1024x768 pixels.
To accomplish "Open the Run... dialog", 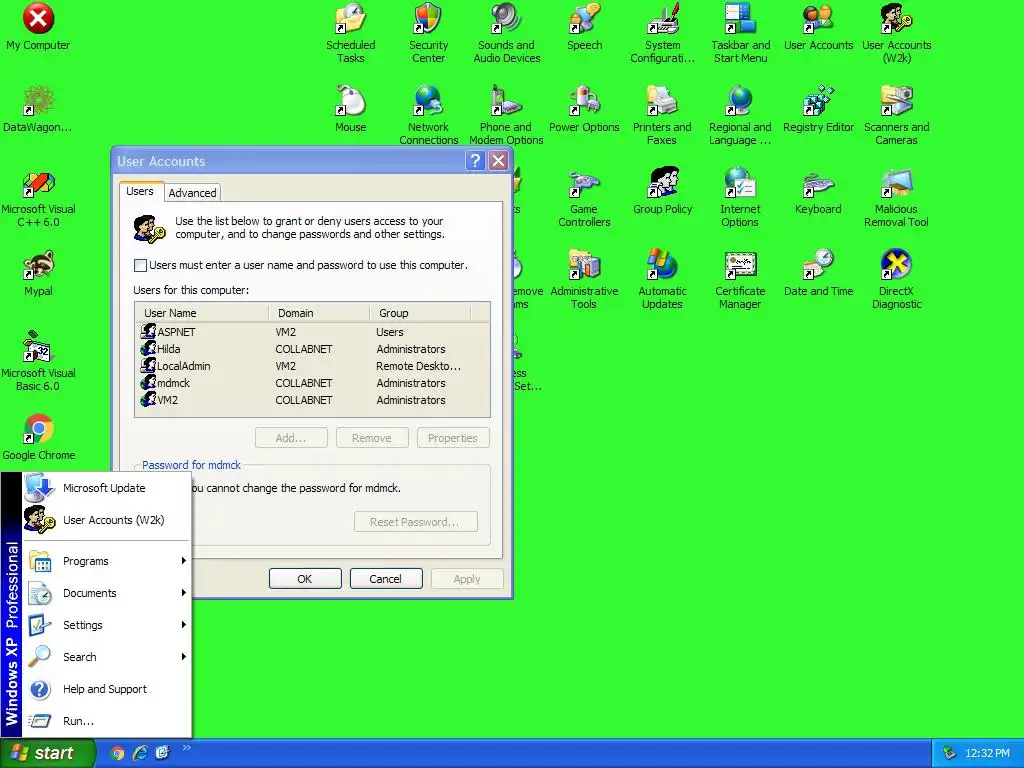I will point(108,721).
